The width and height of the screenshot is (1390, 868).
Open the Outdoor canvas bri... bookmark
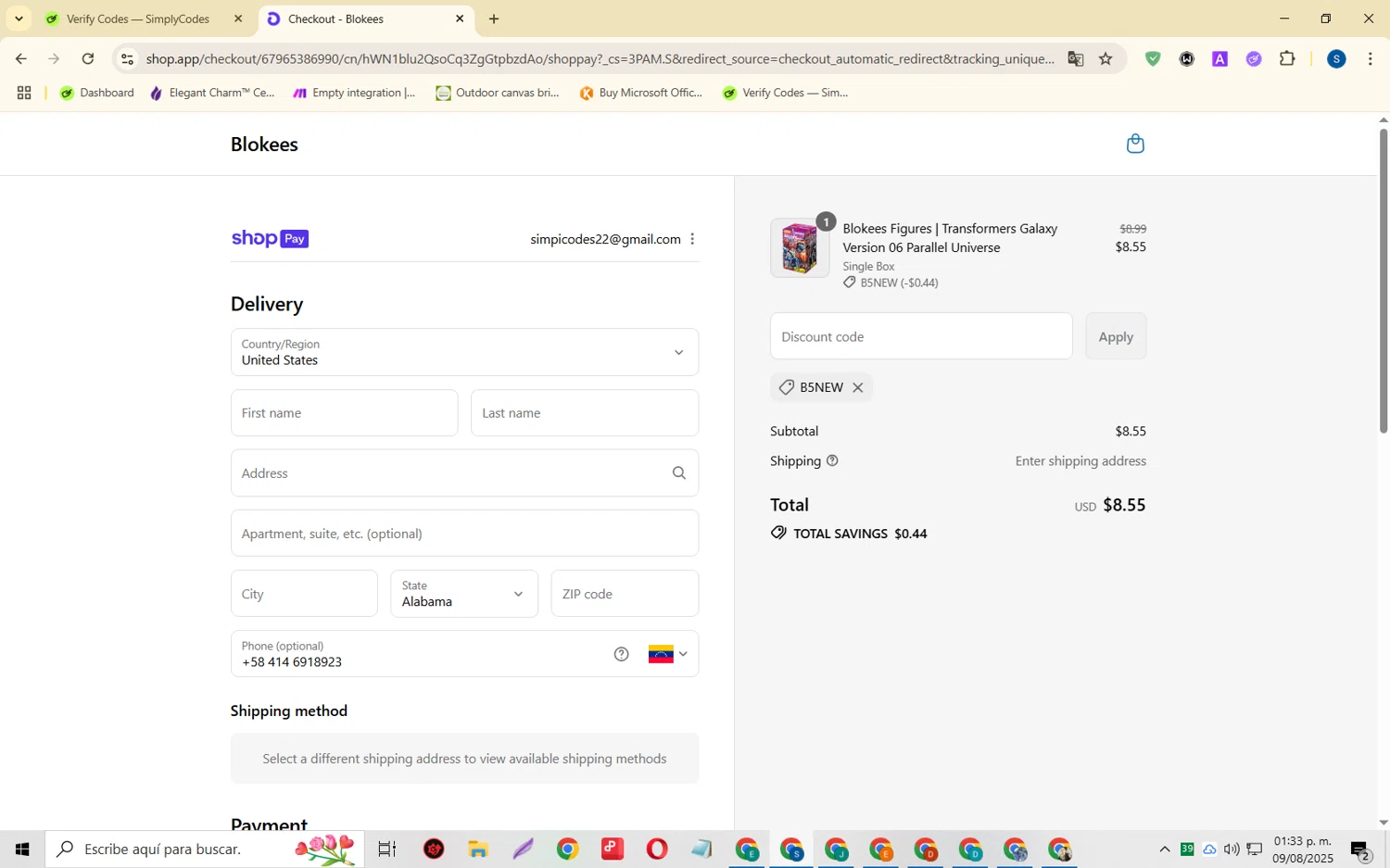click(x=498, y=93)
